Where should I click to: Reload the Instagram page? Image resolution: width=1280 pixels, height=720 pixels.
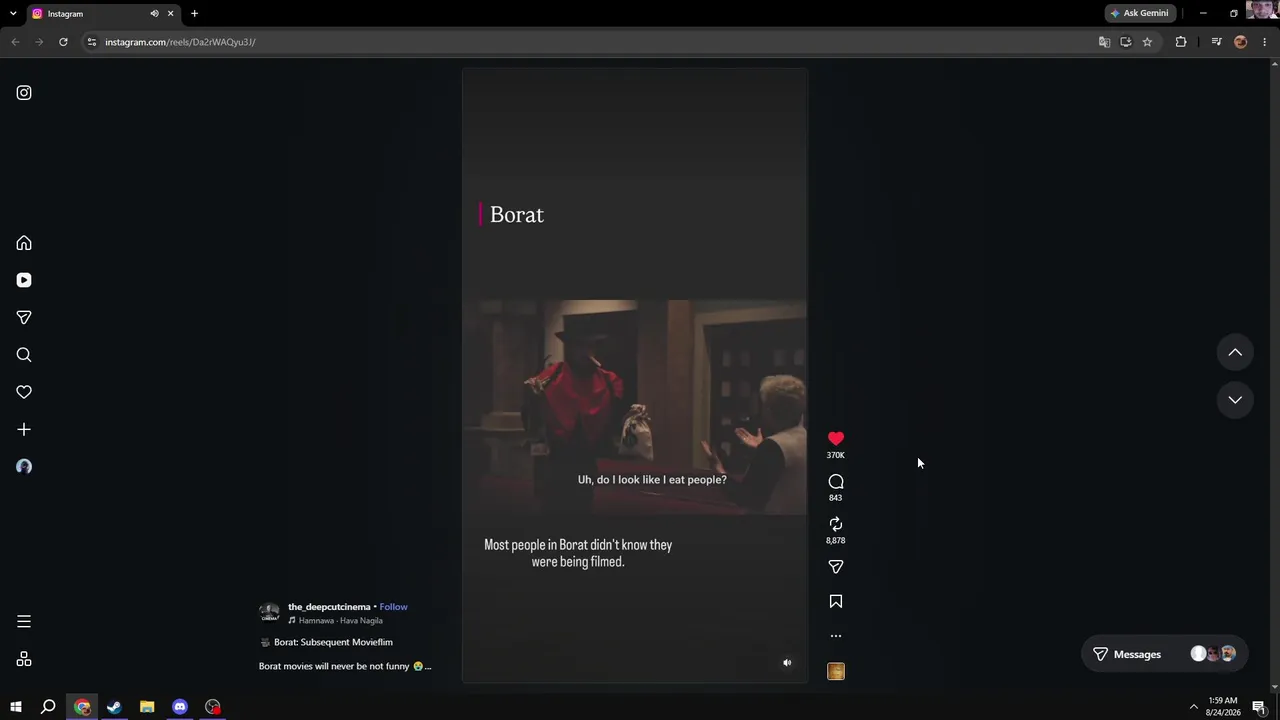[63, 42]
